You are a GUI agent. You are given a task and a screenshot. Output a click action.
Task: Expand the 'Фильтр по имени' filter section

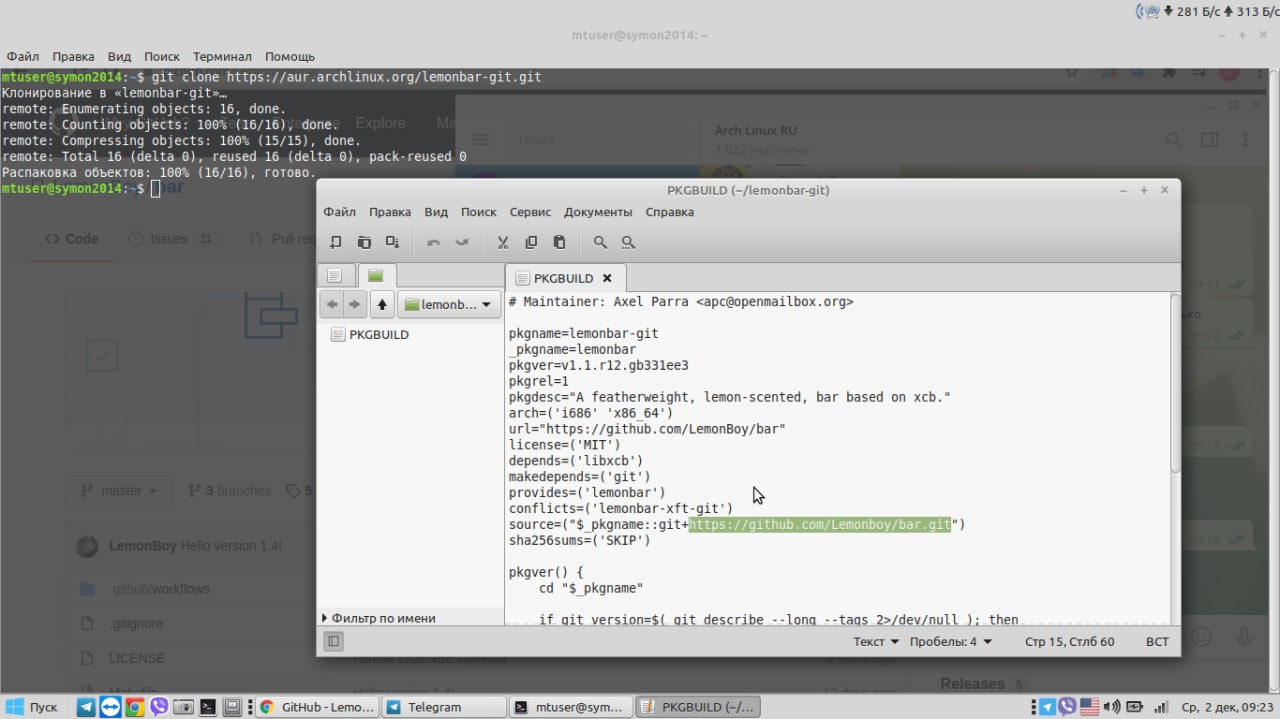coord(378,618)
